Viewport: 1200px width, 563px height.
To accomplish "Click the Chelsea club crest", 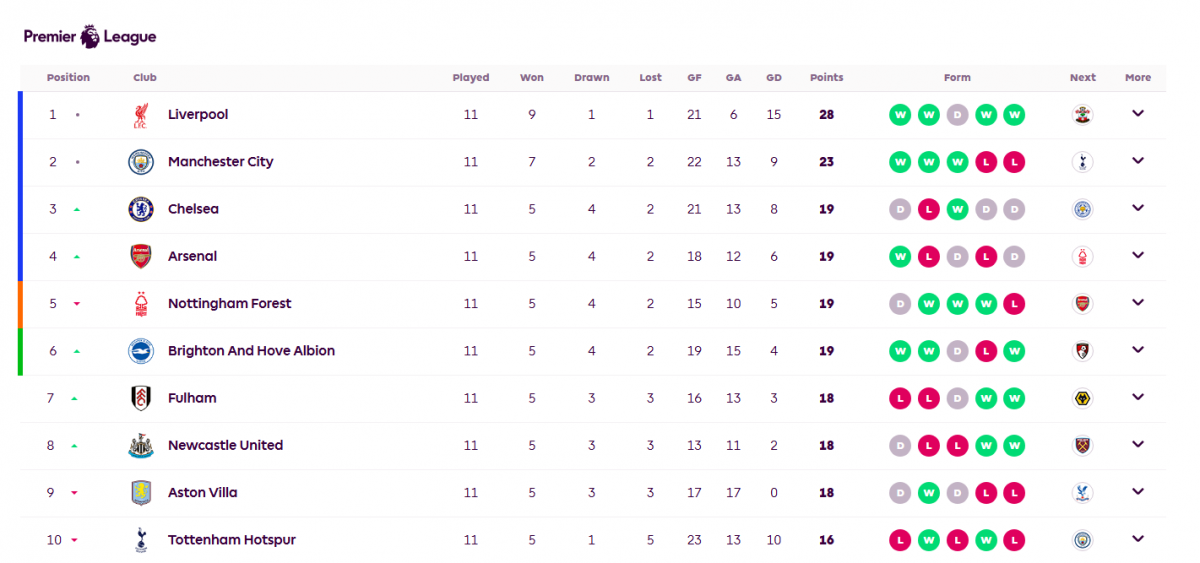I will 141,209.
